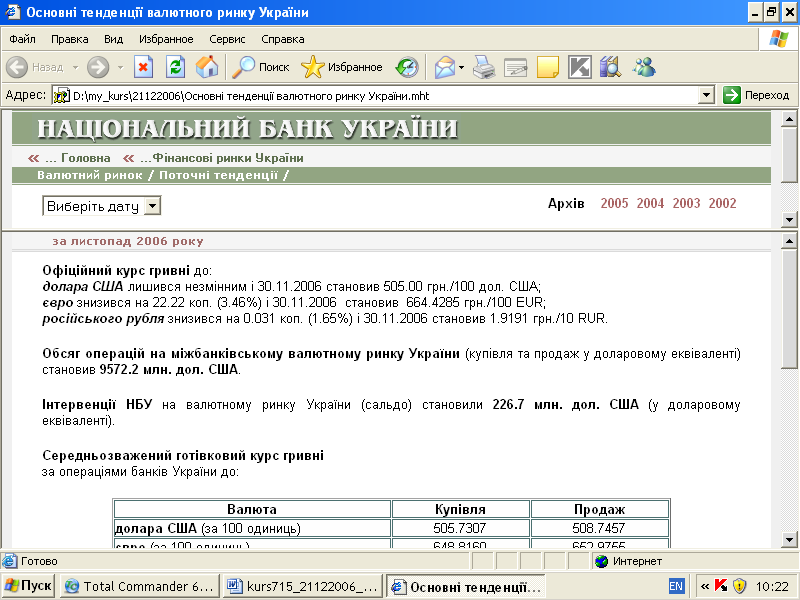800x600 pixels.
Task: Open the Forward history dropdown arrow
Action: [120, 67]
